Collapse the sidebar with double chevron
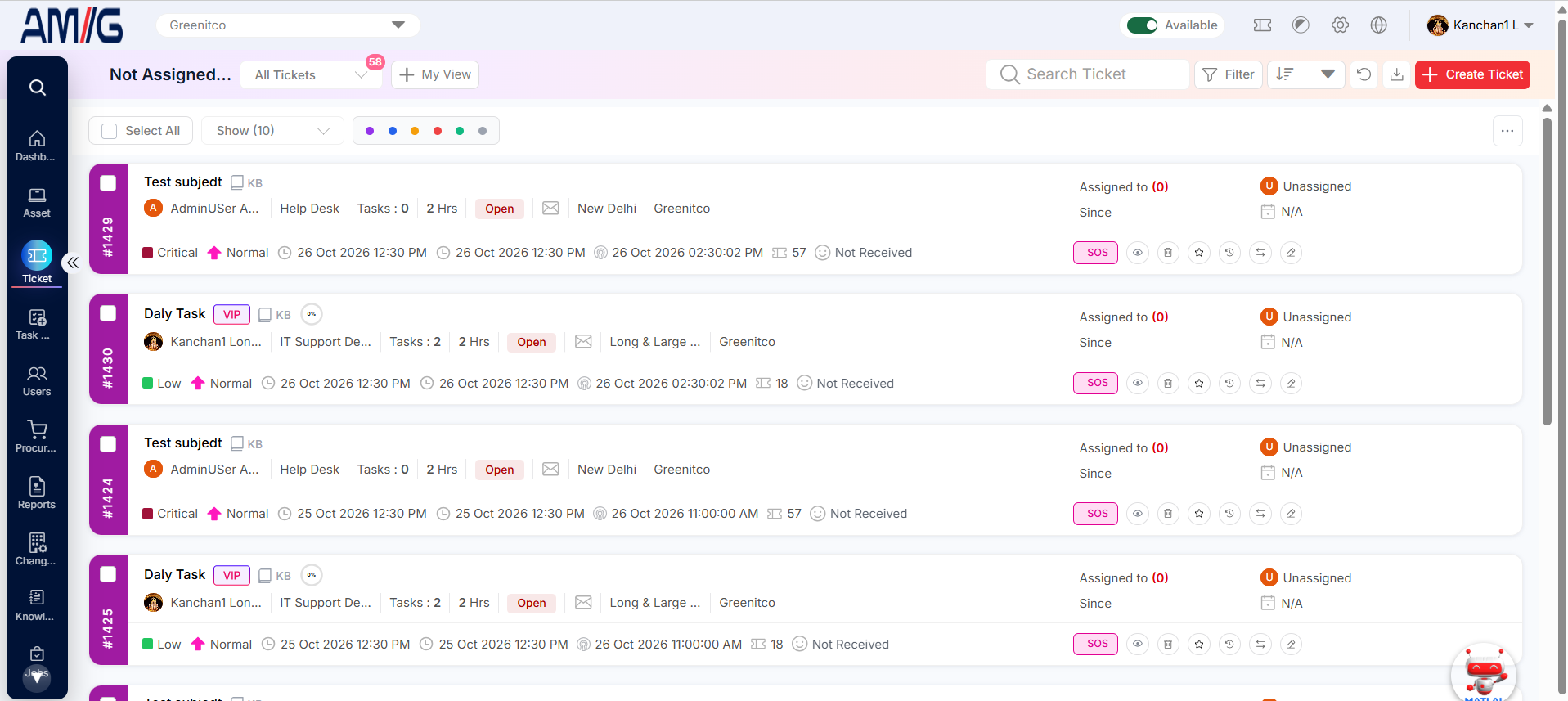The image size is (1568, 701). point(73,263)
